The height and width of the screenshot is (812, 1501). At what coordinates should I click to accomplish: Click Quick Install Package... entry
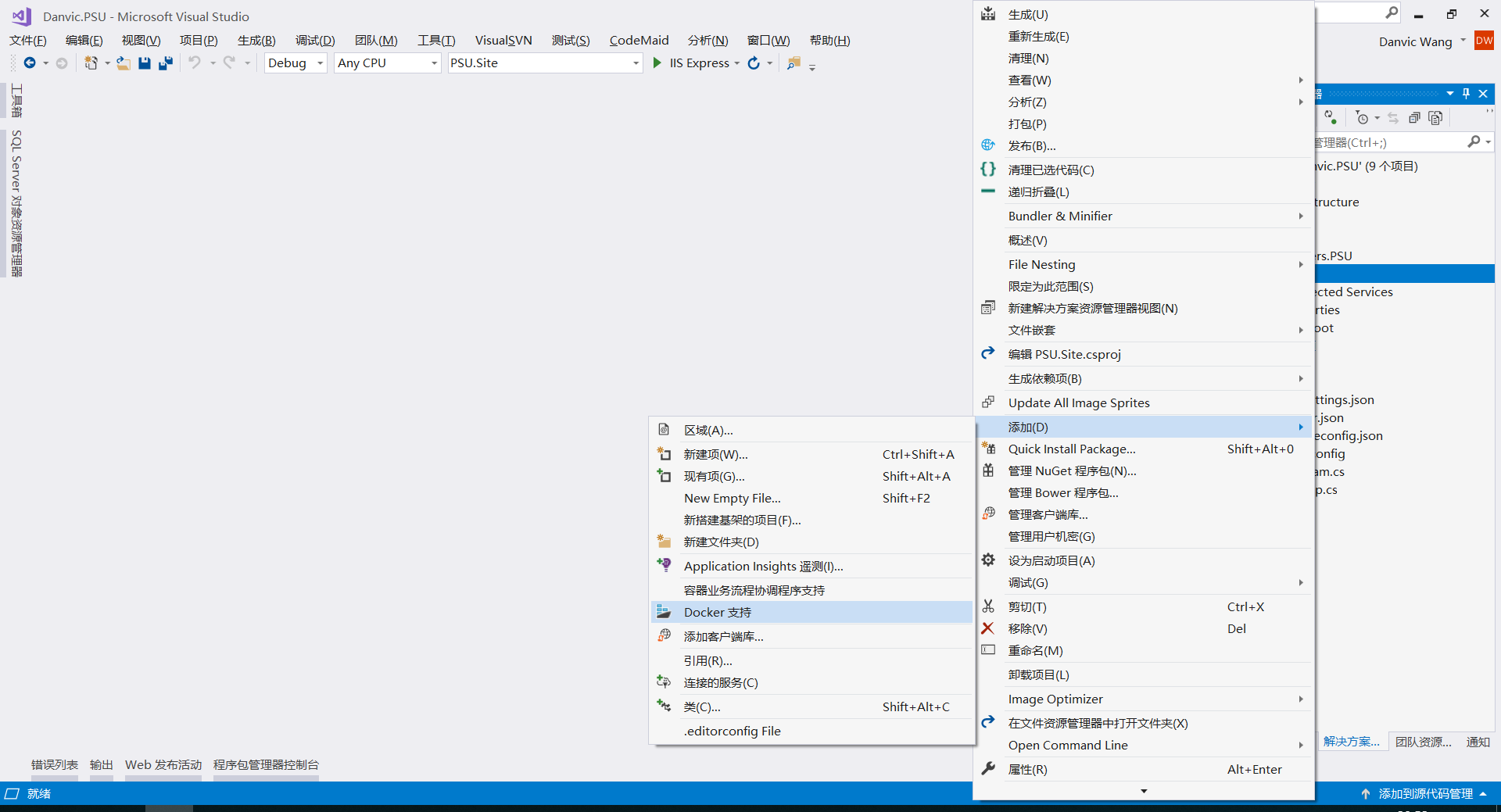tap(1144, 449)
